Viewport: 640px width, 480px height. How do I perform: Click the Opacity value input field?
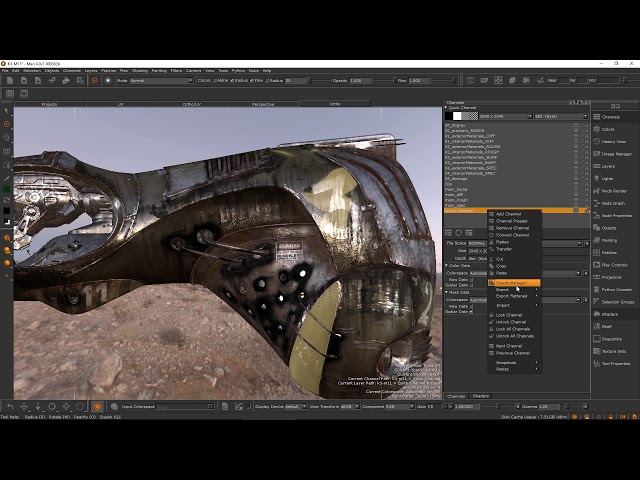(361, 80)
